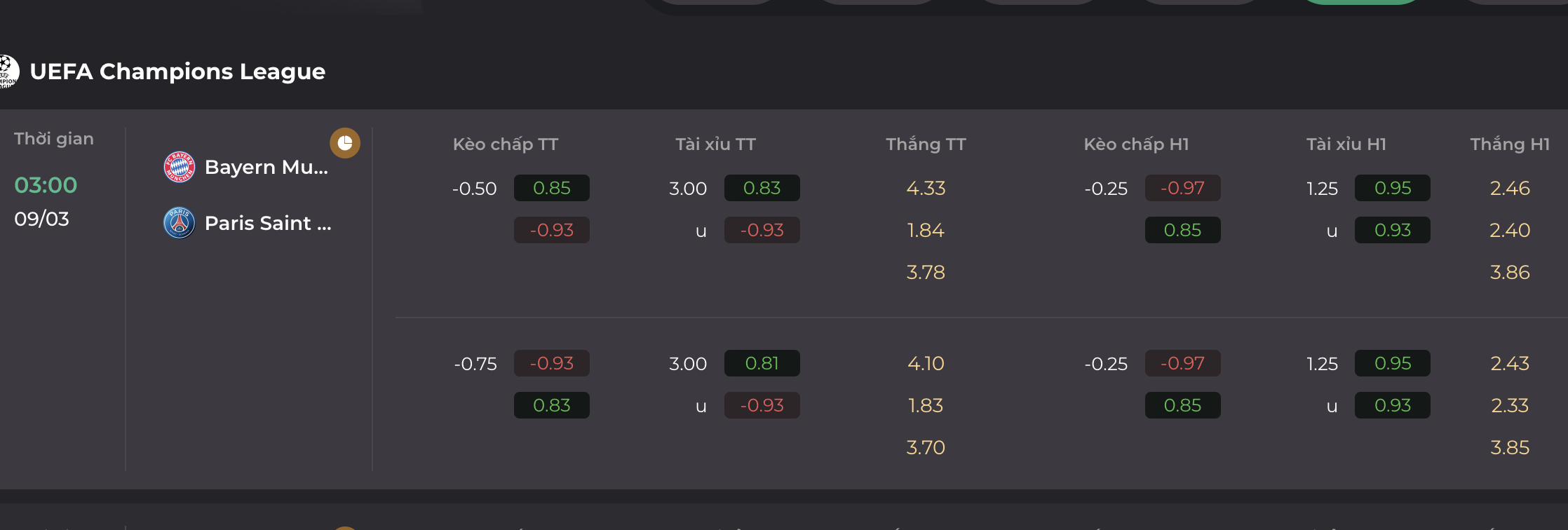Choose the 3.85 first-half draw odds

click(x=1510, y=447)
